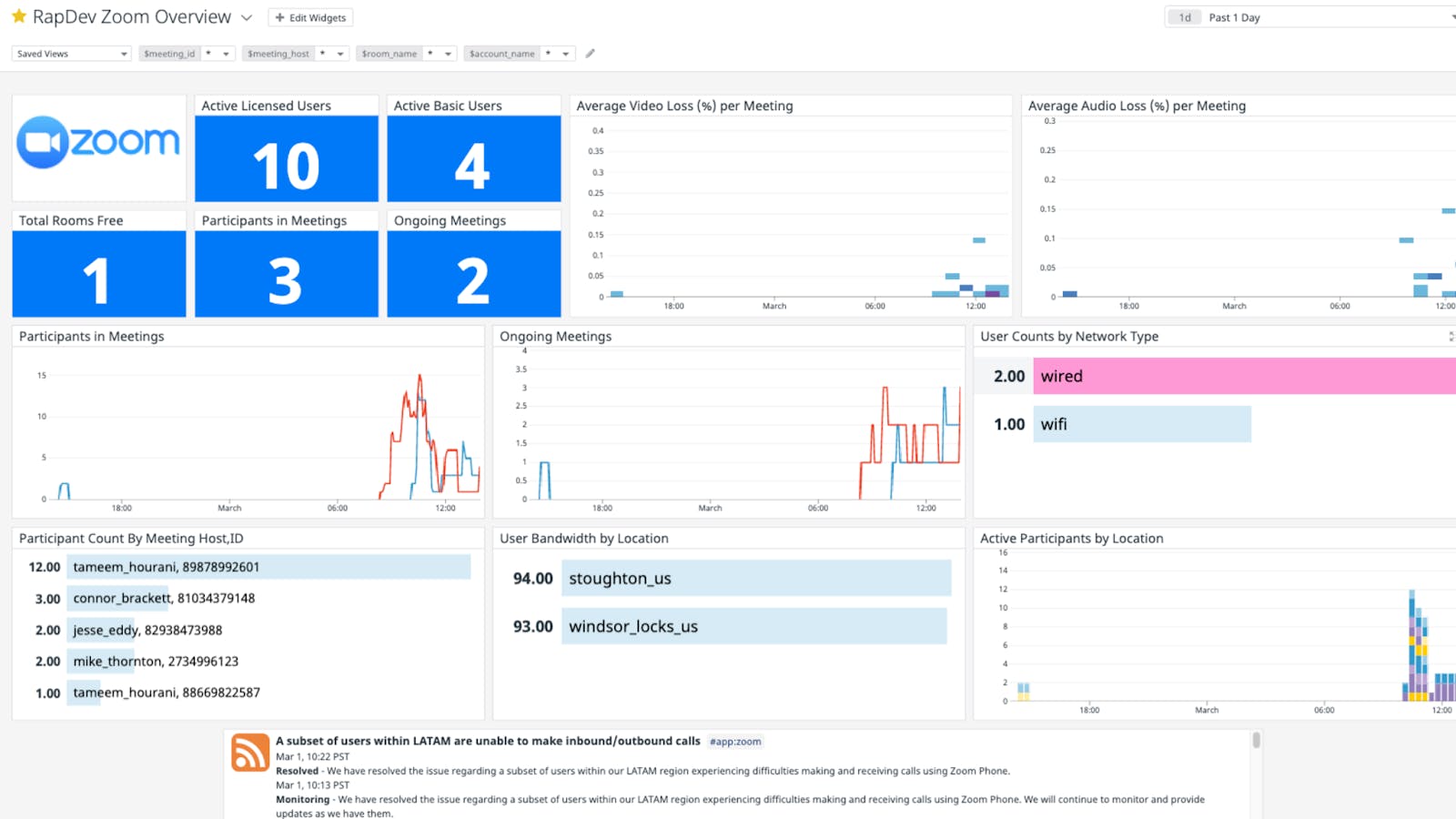The image size is (1456, 819).
Task: Click the fullscreen icon on User Counts widget
Action: pyautogui.click(x=1451, y=337)
